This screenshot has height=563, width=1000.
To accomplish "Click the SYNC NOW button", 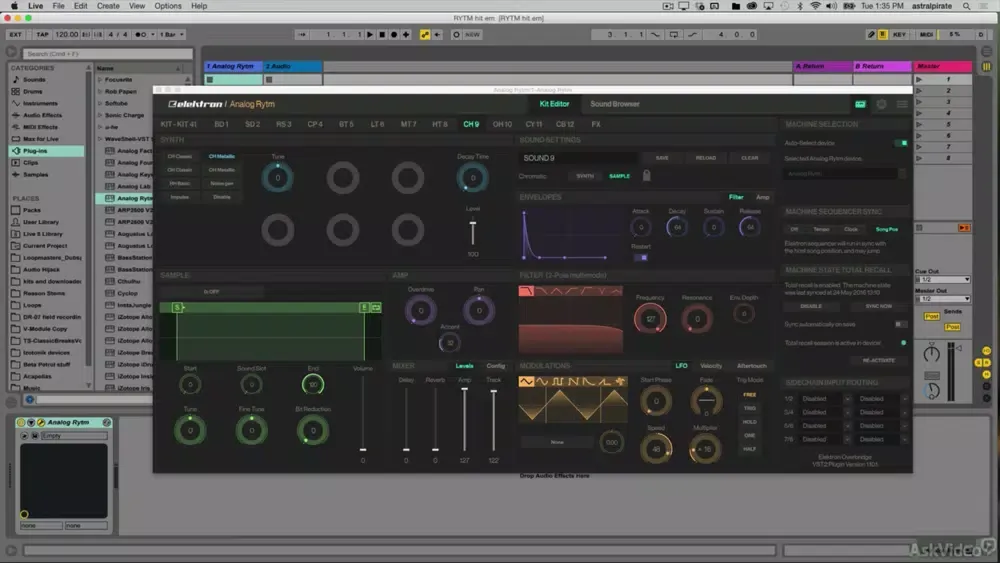I will [879, 306].
